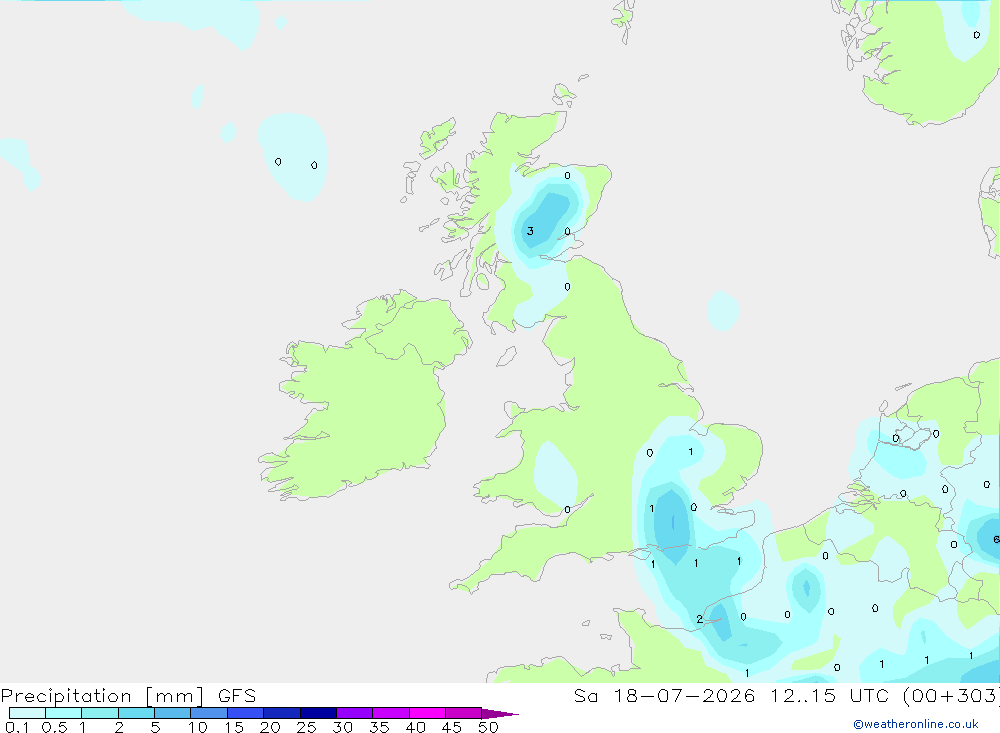Pick the legend swatch between 15 and 20

click(x=245, y=713)
